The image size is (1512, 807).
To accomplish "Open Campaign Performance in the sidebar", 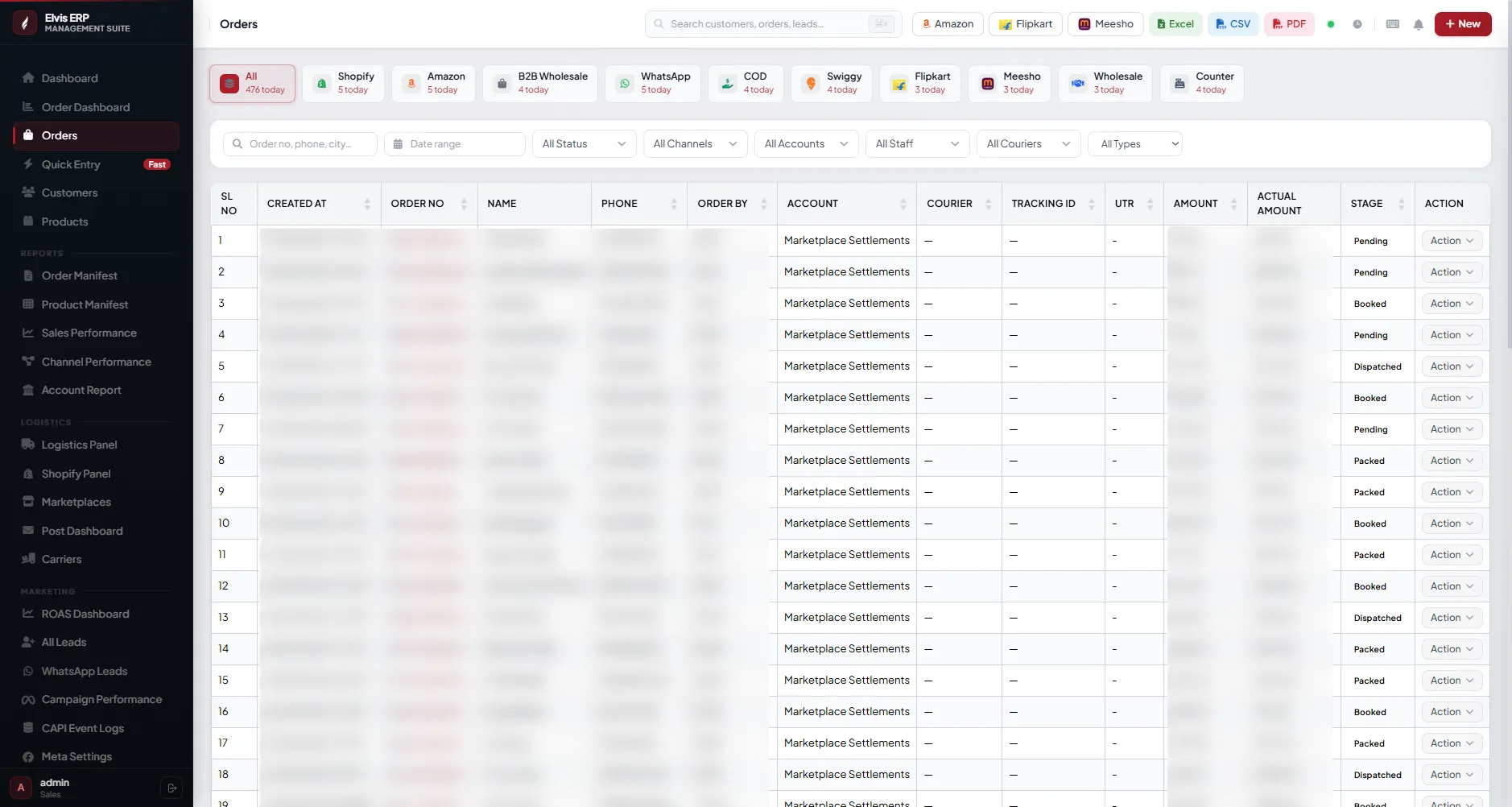I will click(x=96, y=699).
